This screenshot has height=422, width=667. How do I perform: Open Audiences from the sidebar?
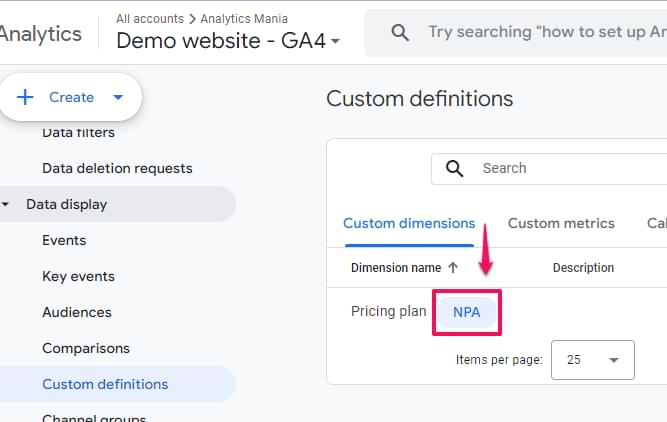(x=76, y=312)
